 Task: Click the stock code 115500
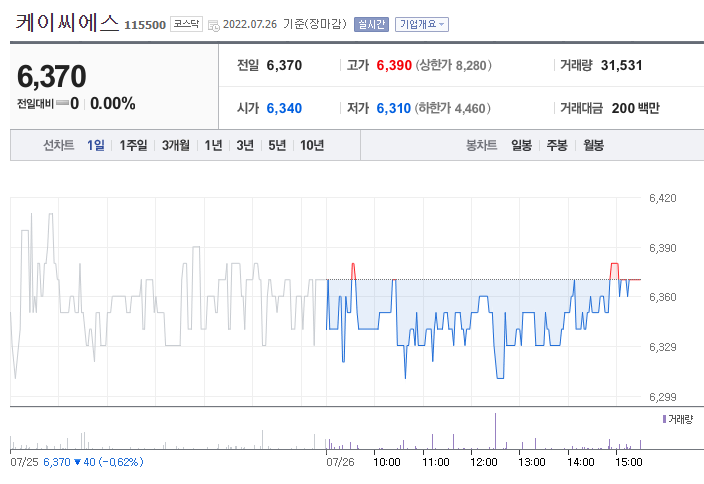click(x=145, y=25)
